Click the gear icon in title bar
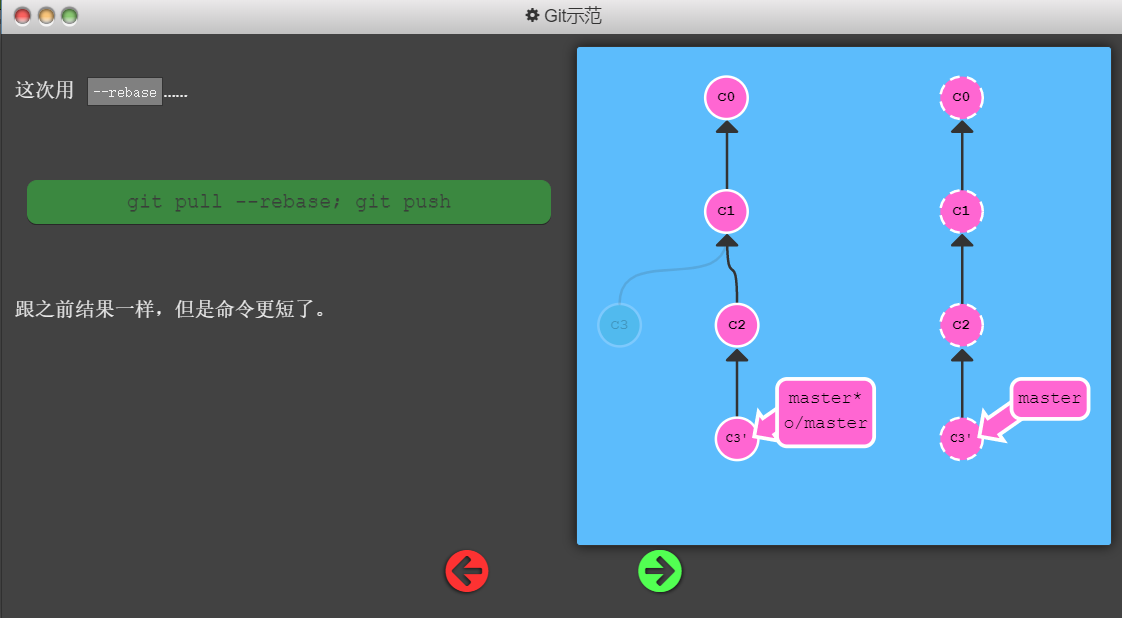This screenshot has width=1122, height=618. 532,16
